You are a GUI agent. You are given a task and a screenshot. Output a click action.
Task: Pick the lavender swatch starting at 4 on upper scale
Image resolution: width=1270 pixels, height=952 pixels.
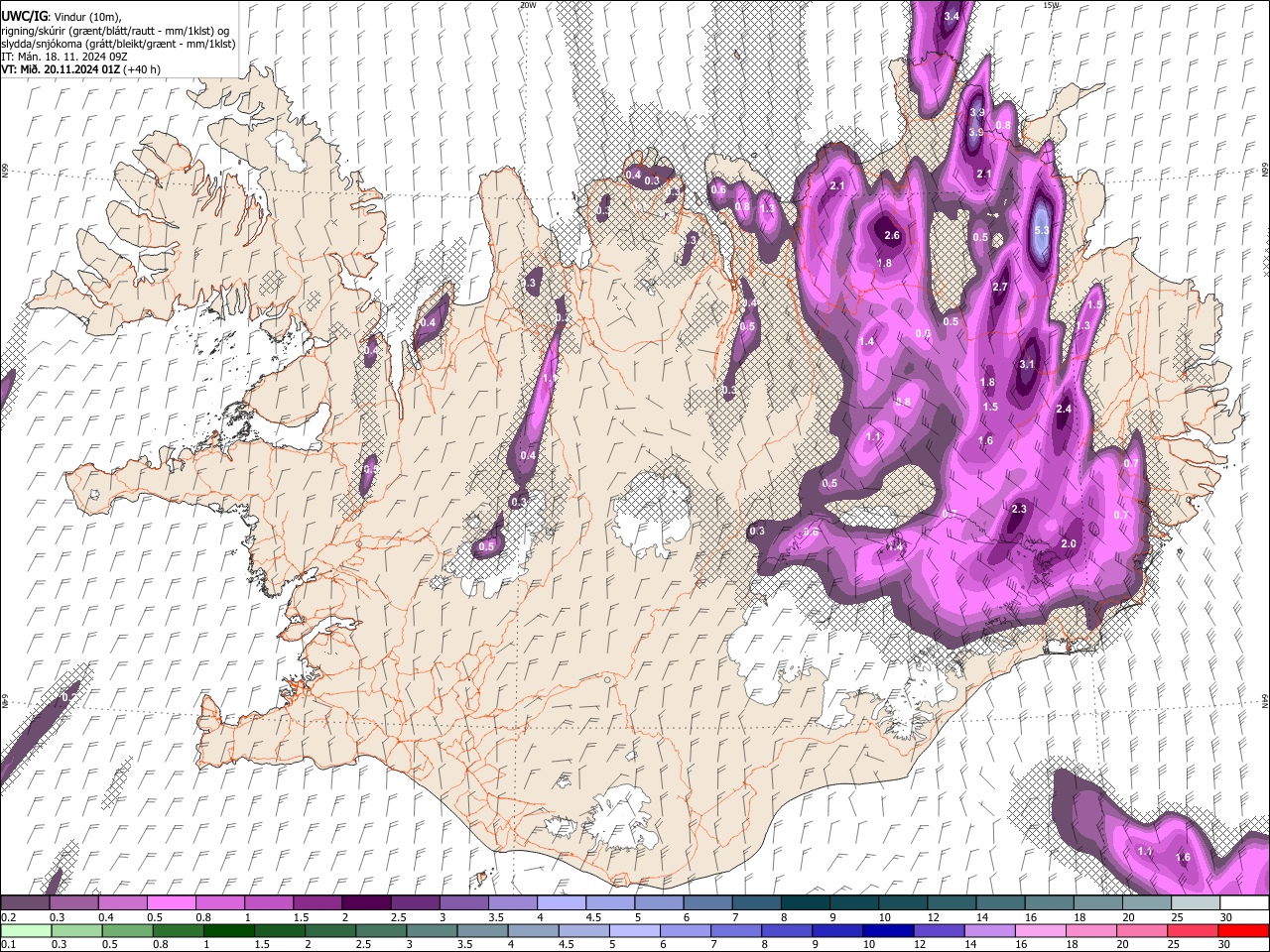click(x=562, y=903)
